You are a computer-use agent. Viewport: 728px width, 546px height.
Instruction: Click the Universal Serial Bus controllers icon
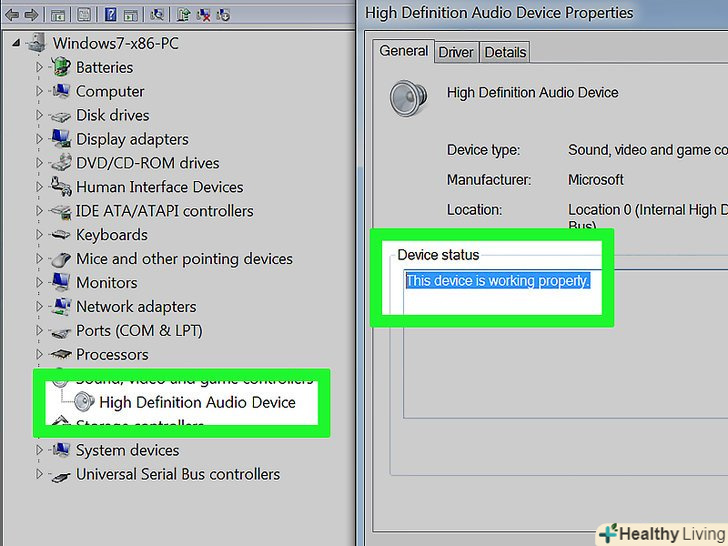click(61, 475)
